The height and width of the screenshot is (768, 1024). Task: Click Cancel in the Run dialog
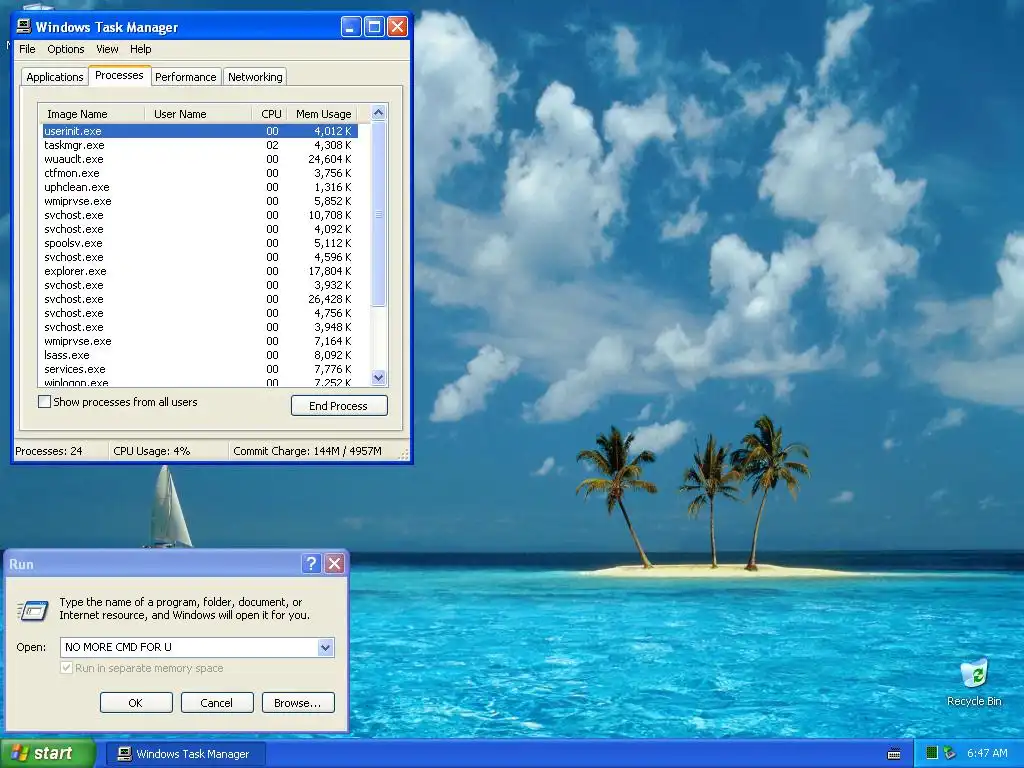[x=217, y=703]
